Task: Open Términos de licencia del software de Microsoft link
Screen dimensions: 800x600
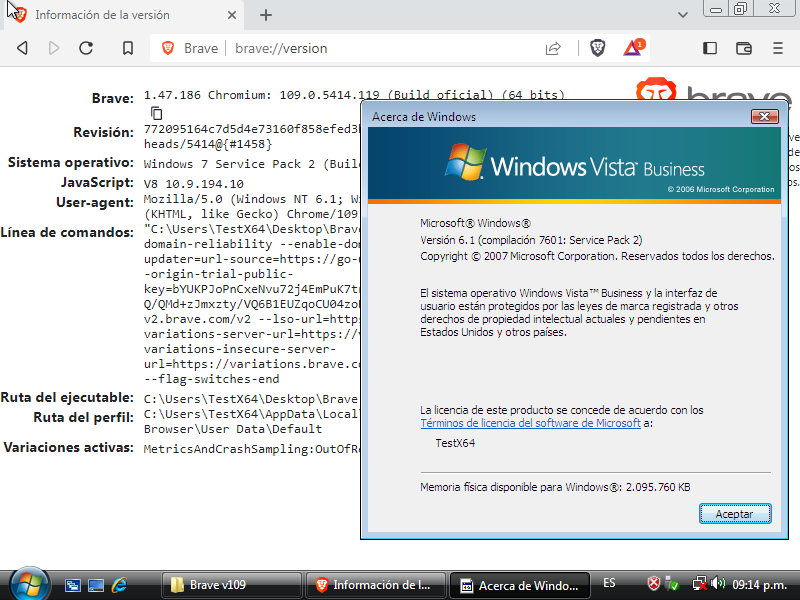Action: pyautogui.click(x=530, y=423)
